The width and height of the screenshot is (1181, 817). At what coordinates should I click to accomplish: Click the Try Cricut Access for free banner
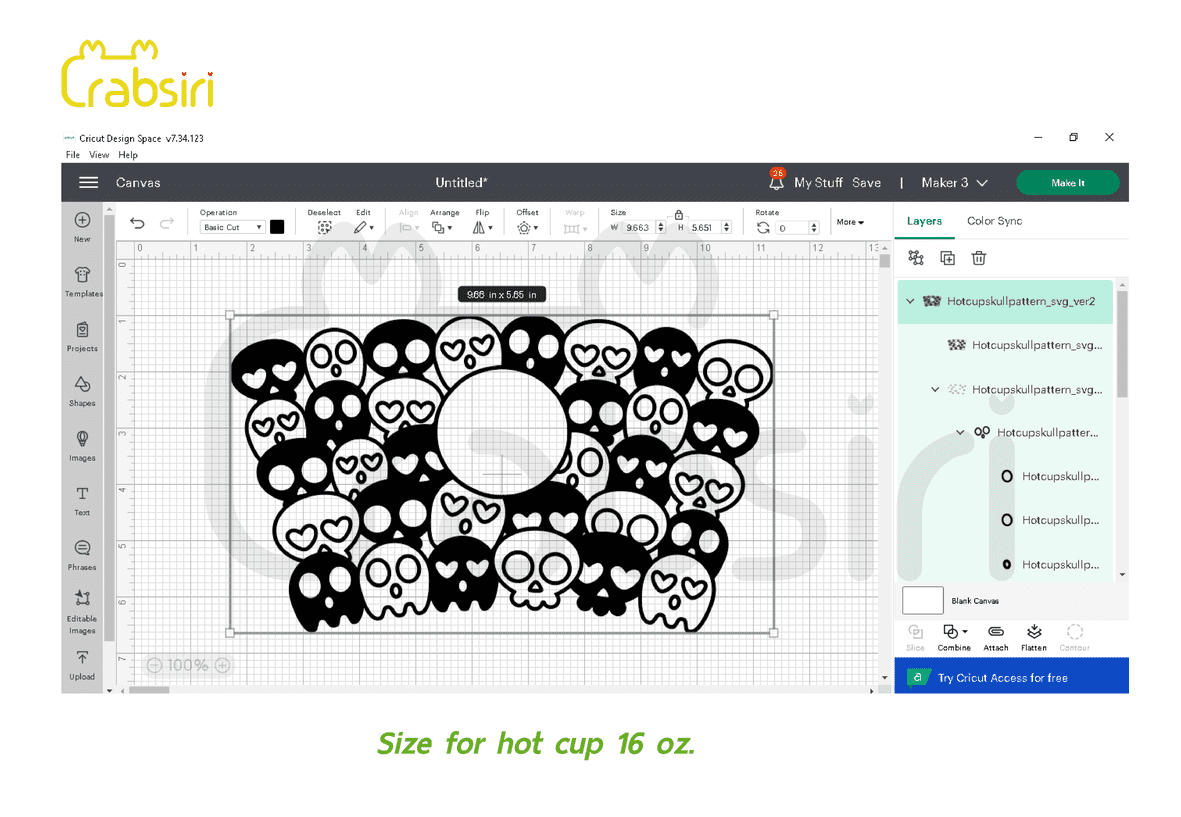coord(1010,677)
